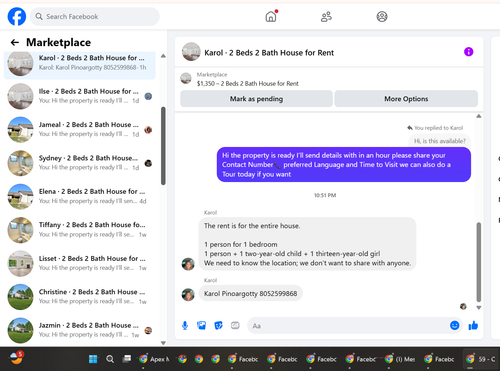Screen dimensions: 500x371
Task: Click the chat messages scrollbar thumb
Action: click(479, 262)
